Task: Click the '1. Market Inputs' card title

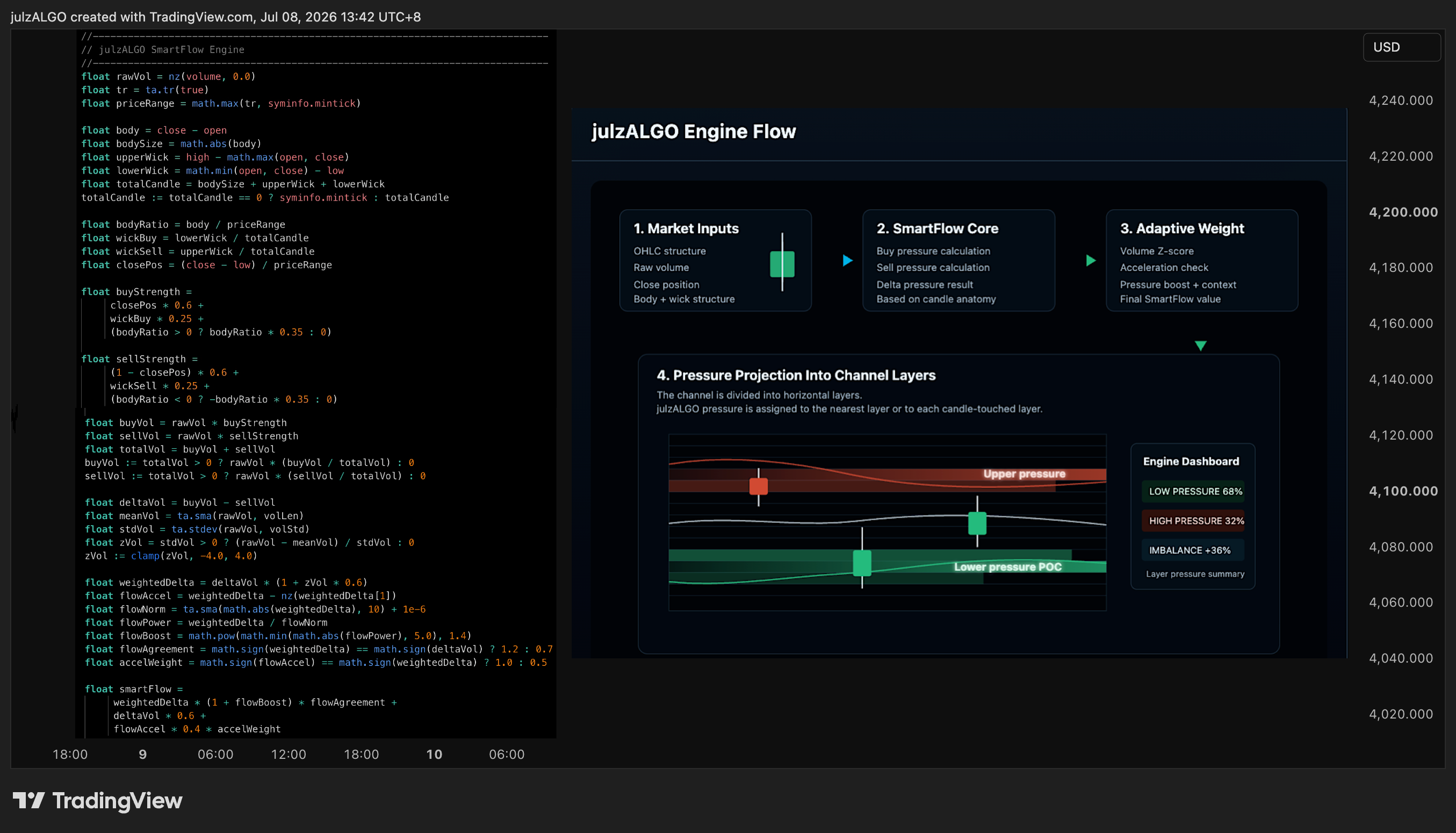Action: [x=686, y=228]
